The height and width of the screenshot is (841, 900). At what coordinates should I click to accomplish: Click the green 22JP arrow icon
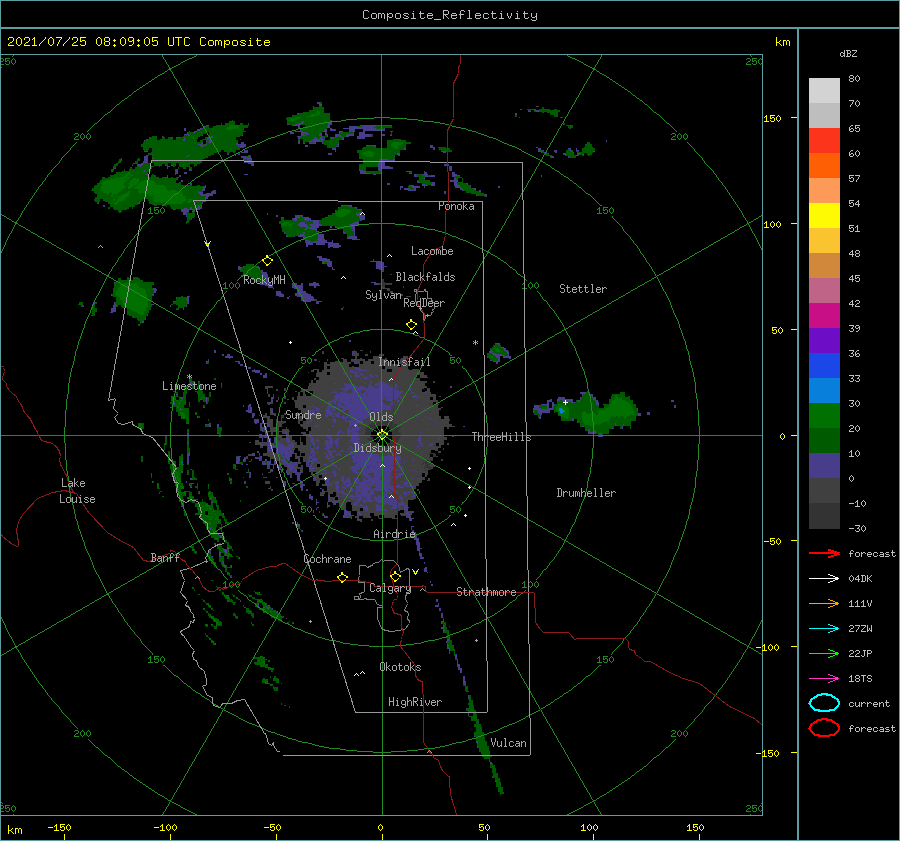tap(824, 653)
